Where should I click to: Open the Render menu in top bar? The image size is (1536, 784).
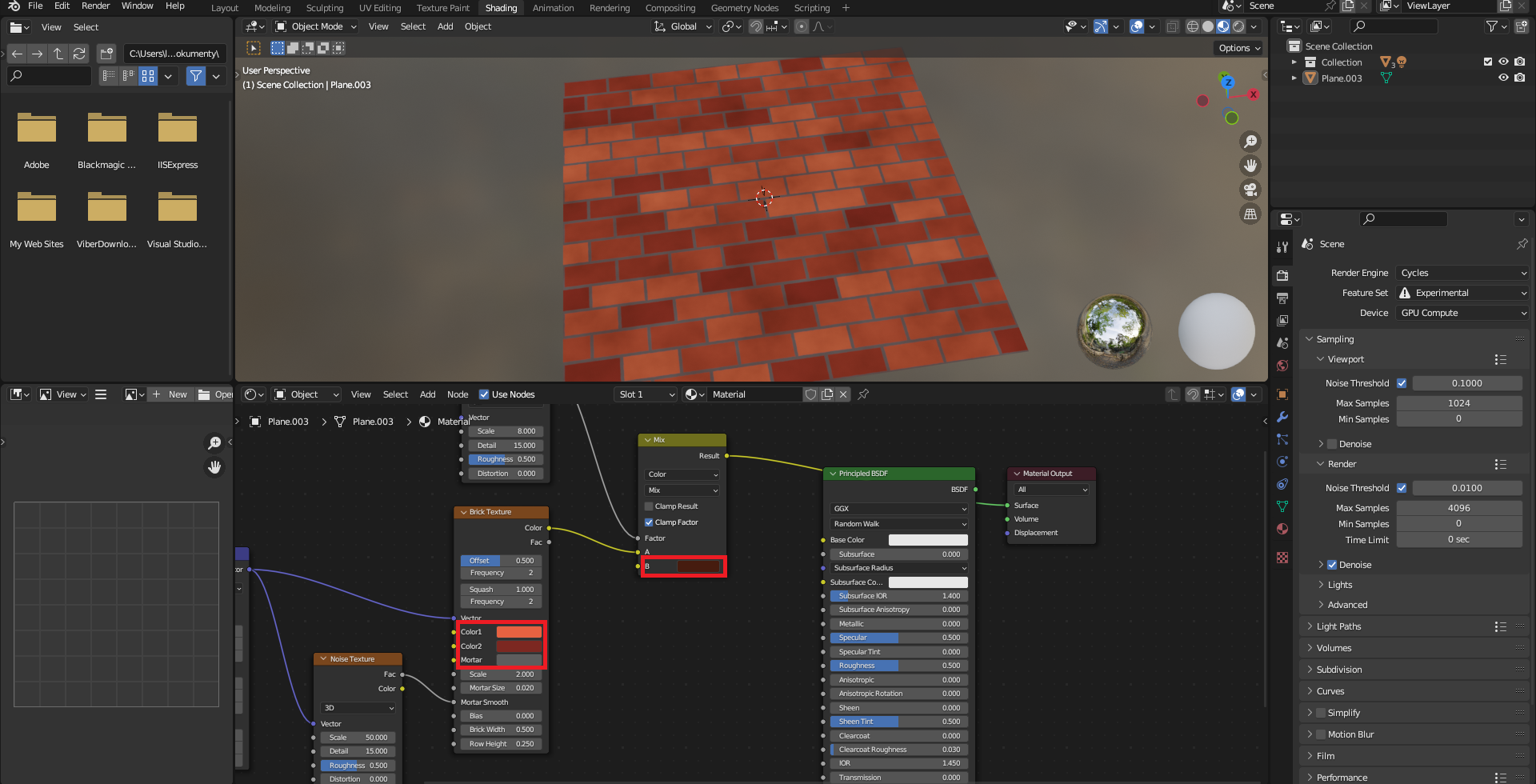(x=95, y=6)
